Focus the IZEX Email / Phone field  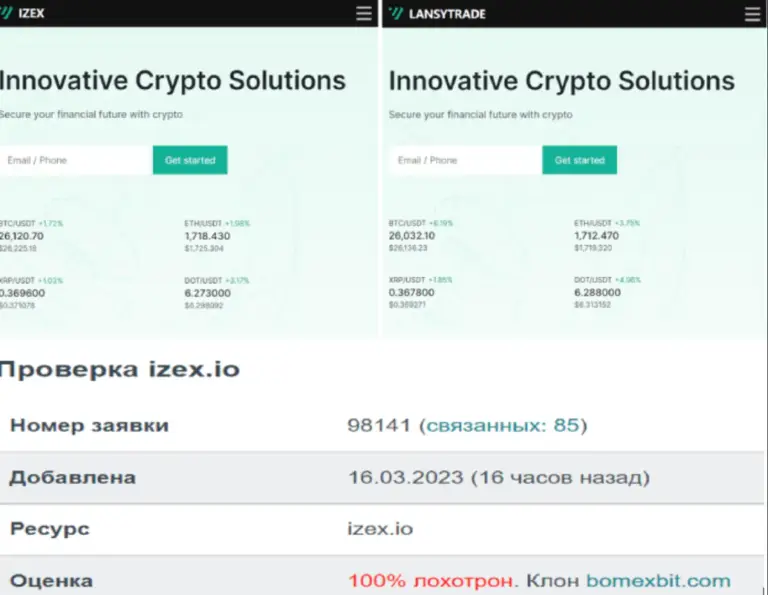tap(76, 160)
